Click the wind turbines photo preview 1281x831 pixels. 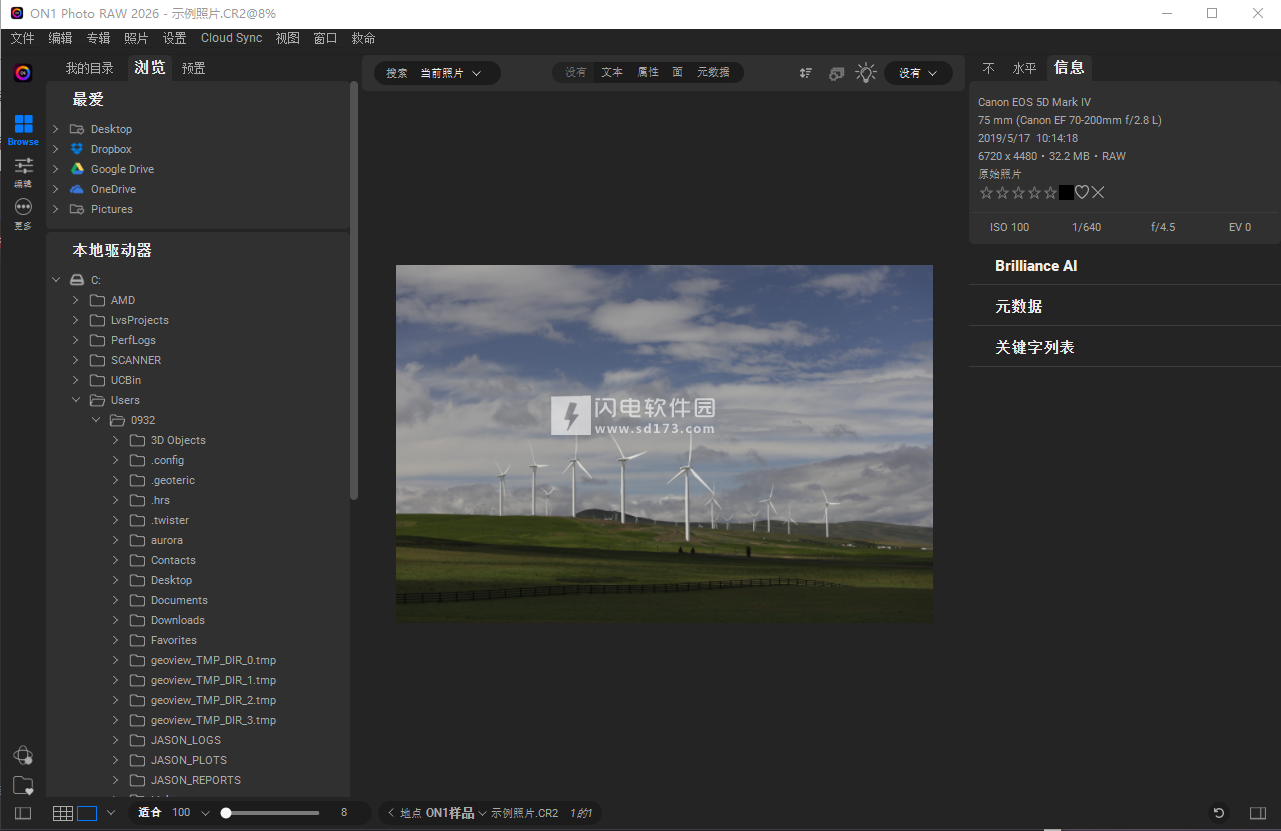(664, 443)
